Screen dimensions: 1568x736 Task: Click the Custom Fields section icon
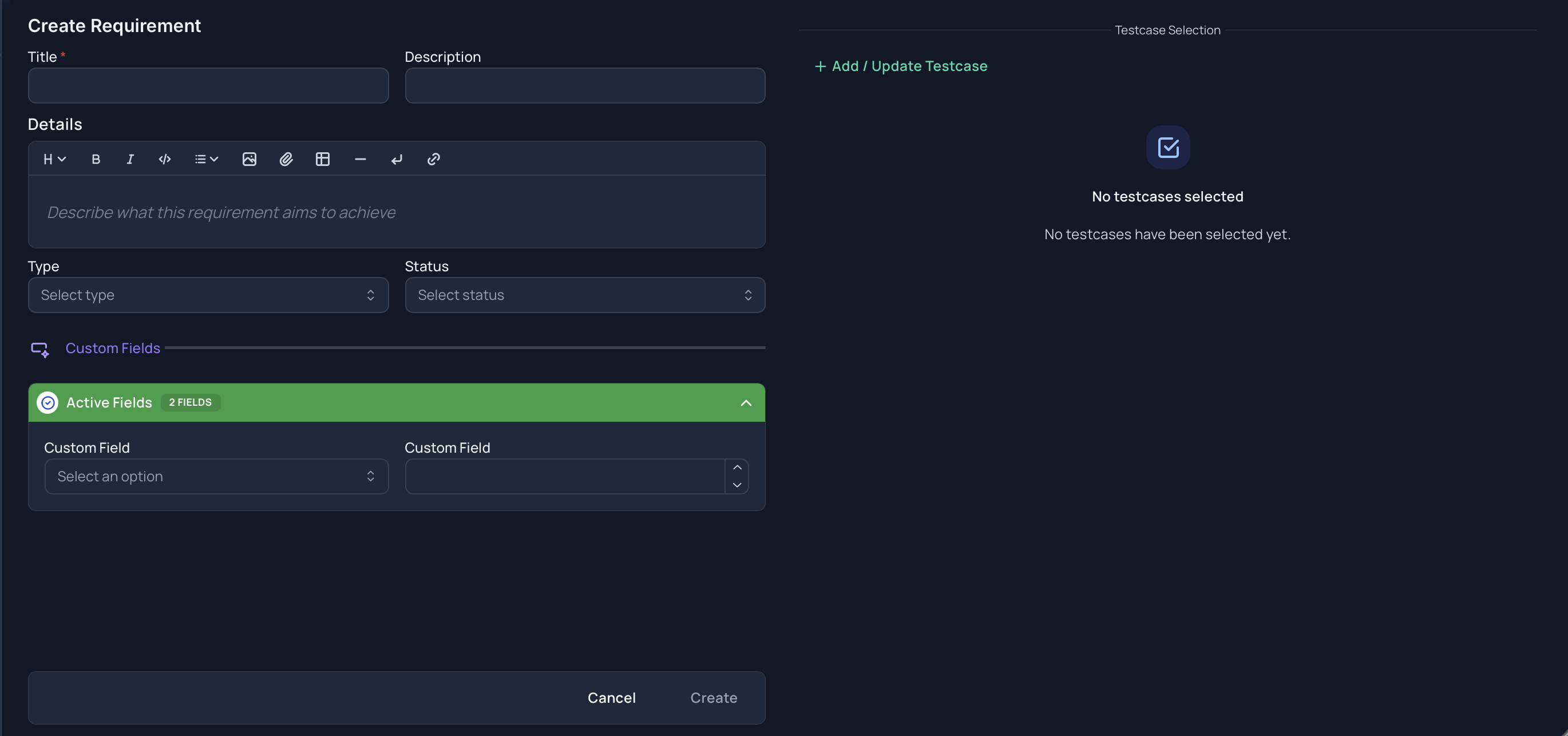40,350
